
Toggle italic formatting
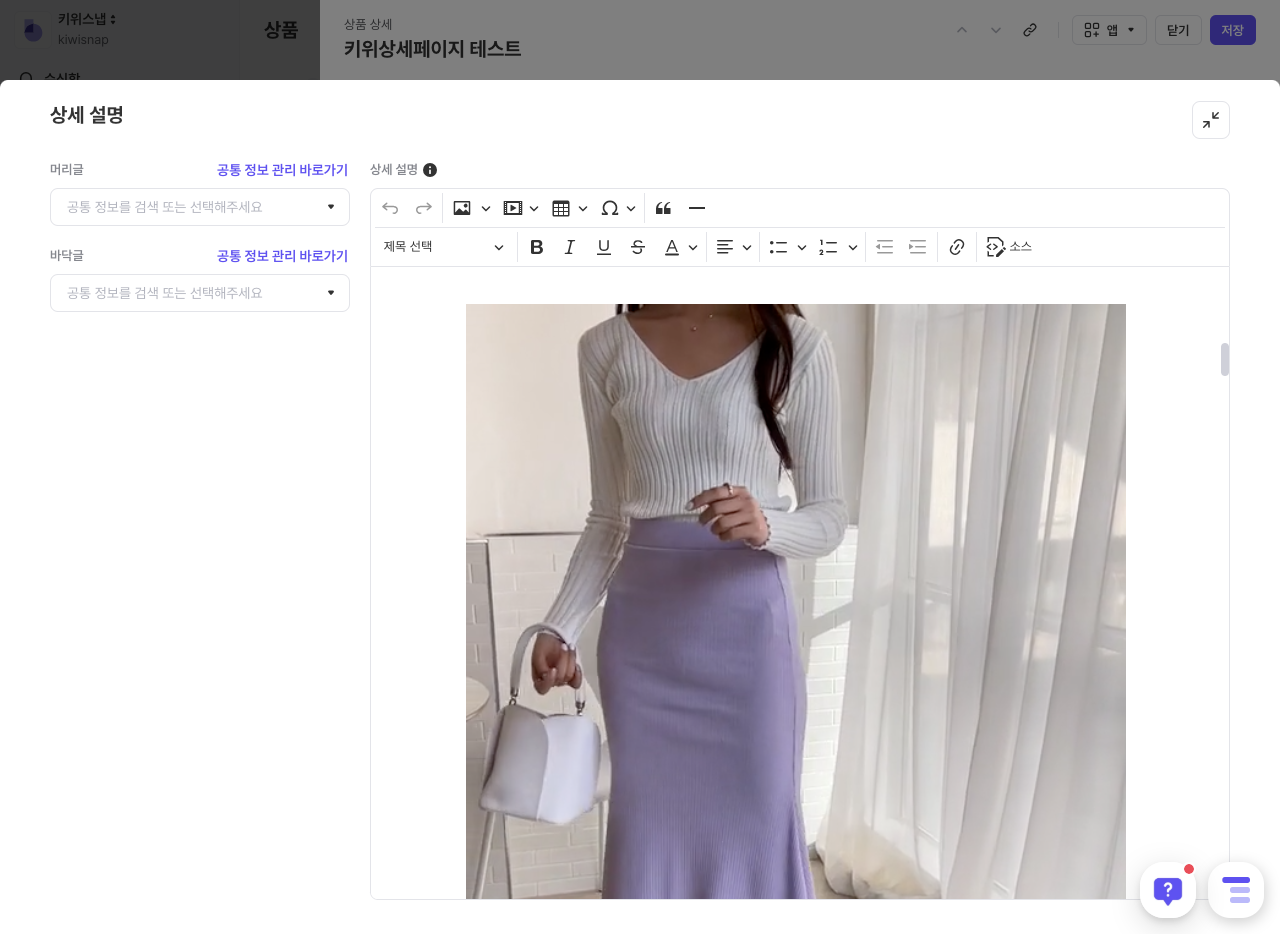pos(570,247)
